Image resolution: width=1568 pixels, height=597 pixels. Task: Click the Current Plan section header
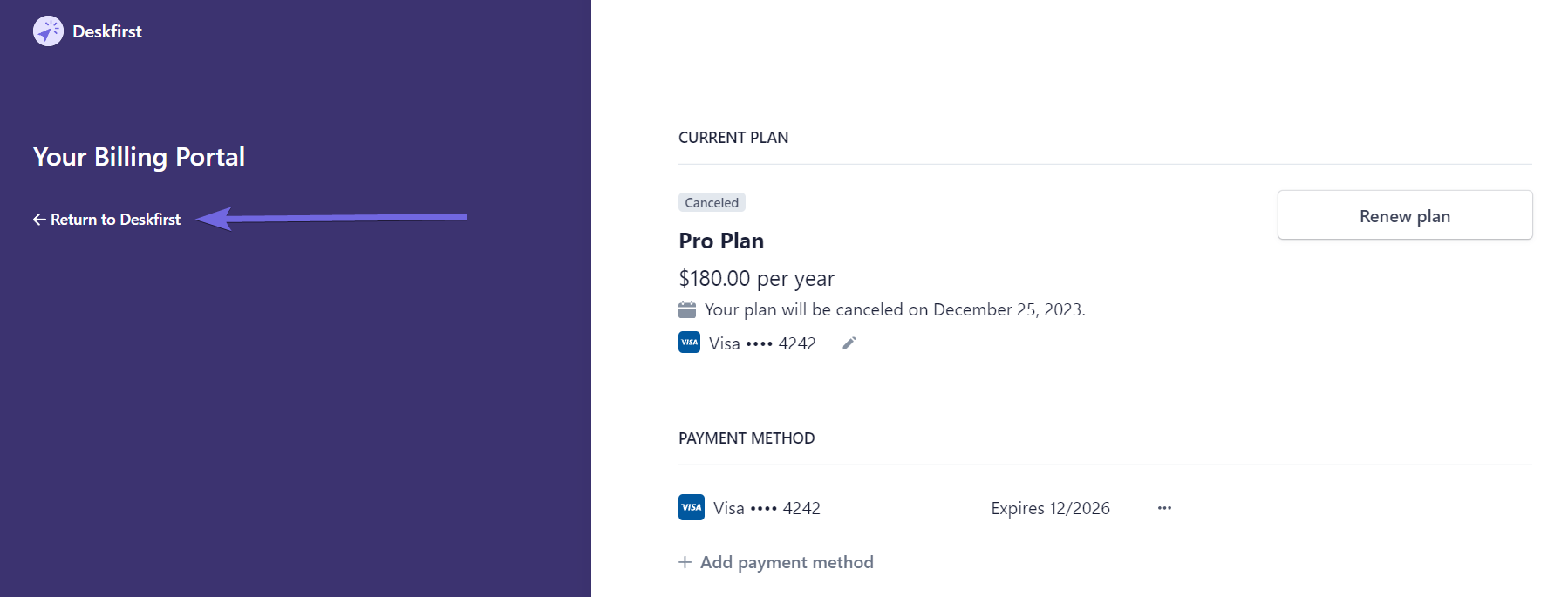point(733,138)
